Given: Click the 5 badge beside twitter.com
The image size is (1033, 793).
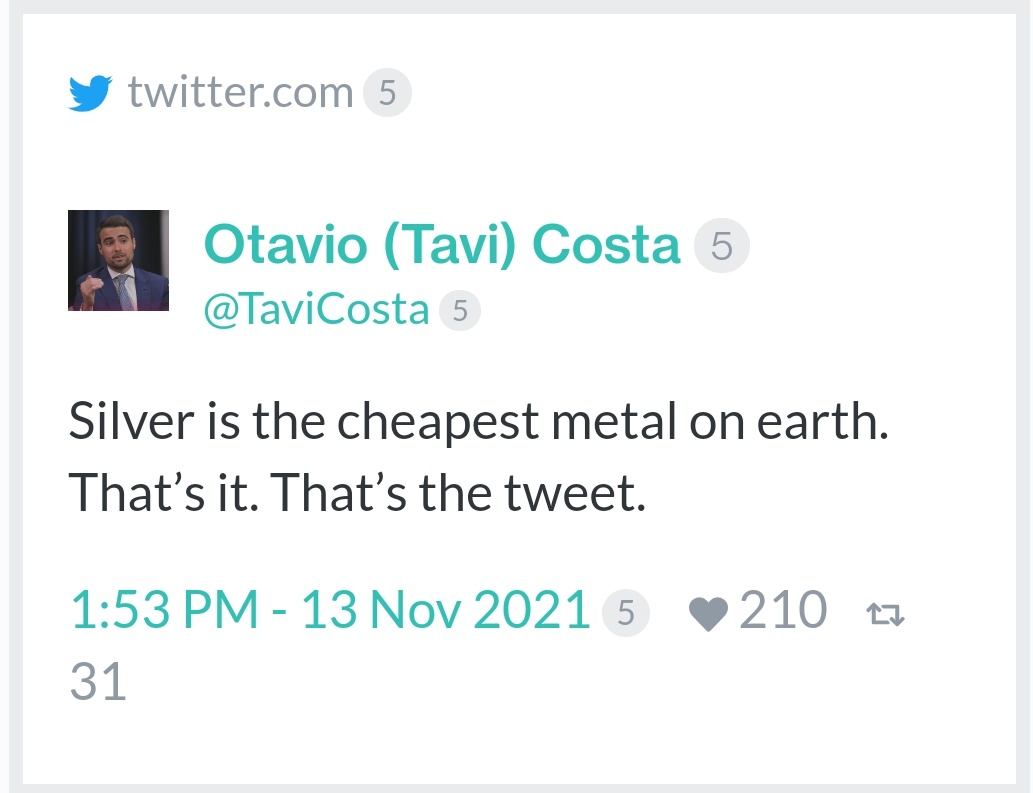Looking at the screenshot, I should click(x=387, y=92).
